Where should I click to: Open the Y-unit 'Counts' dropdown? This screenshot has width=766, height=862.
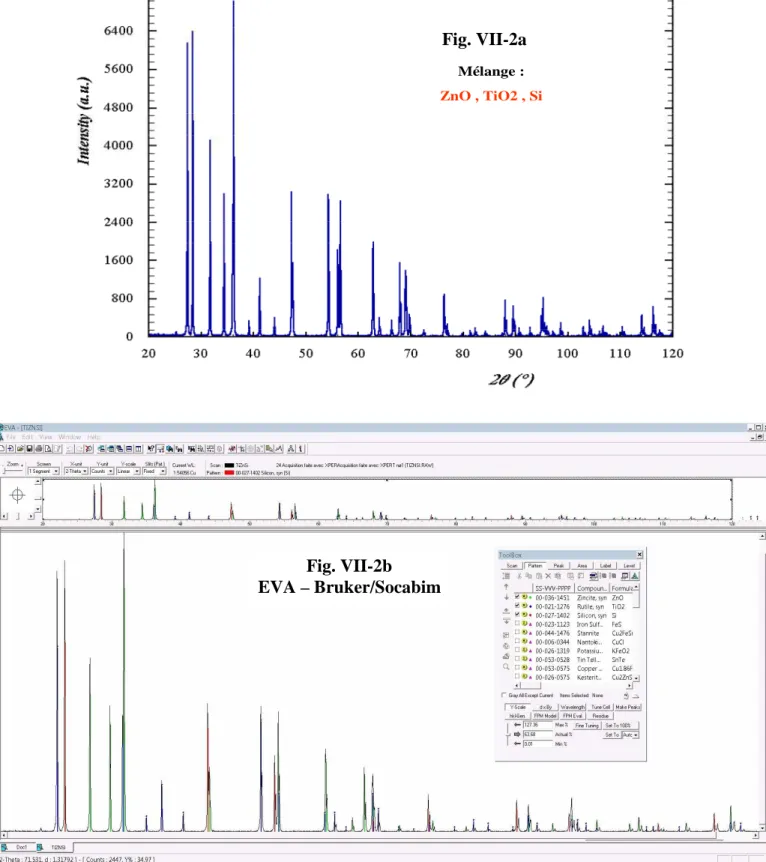(x=111, y=471)
